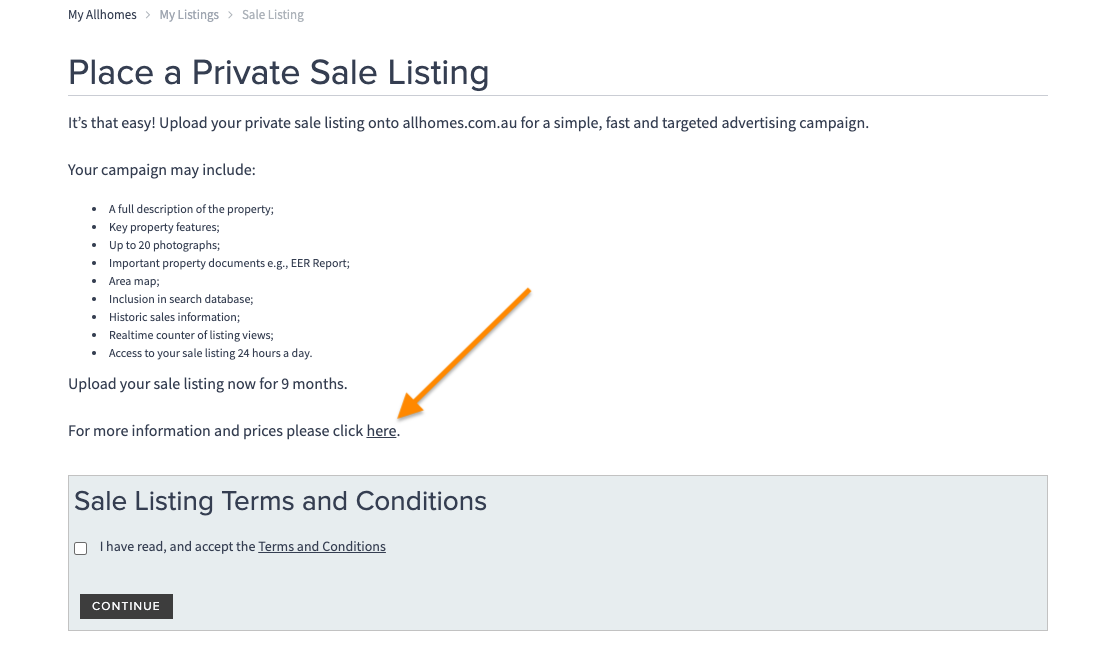Tick the accept Terms and Conditions checkbox
1118x668 pixels.
pos(81,548)
